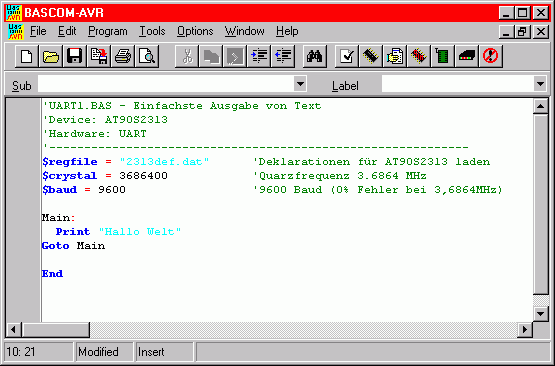The width and height of the screenshot is (555, 366).
Task: Click the vertical scrollbar down arrow
Action: [x=540, y=314]
